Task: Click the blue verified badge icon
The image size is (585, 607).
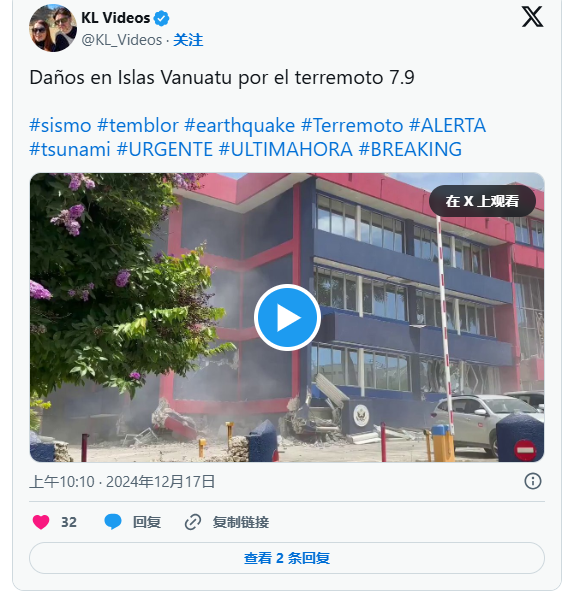Action: coord(161,18)
